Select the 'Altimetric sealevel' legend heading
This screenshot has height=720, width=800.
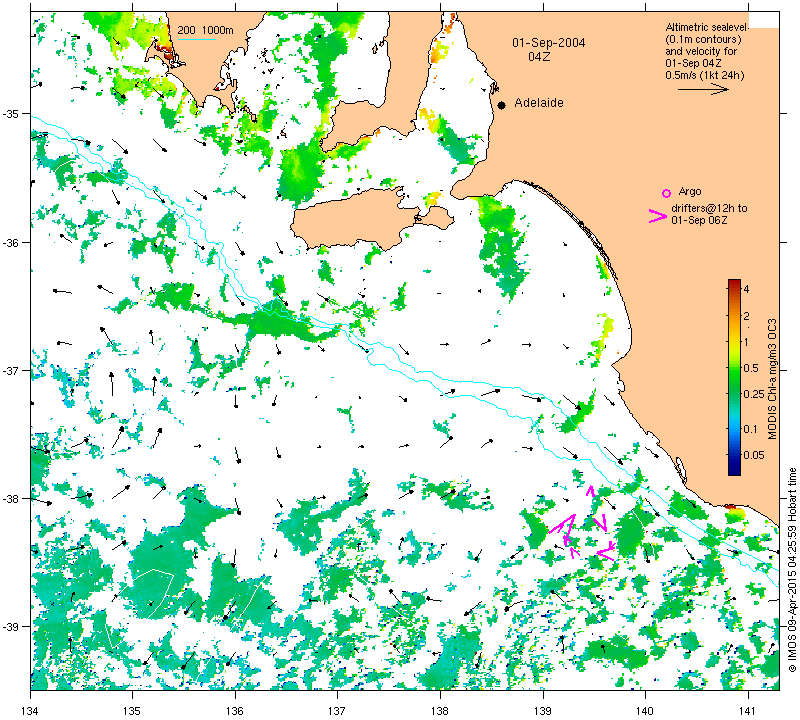point(706,28)
